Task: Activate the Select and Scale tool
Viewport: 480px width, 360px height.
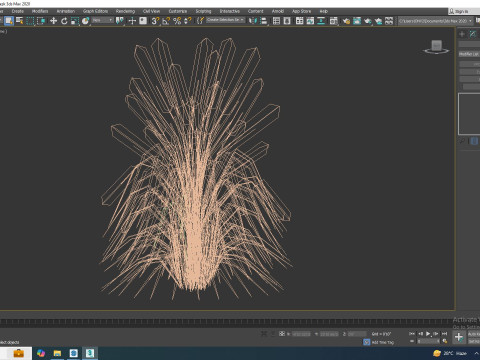Action: [75, 21]
